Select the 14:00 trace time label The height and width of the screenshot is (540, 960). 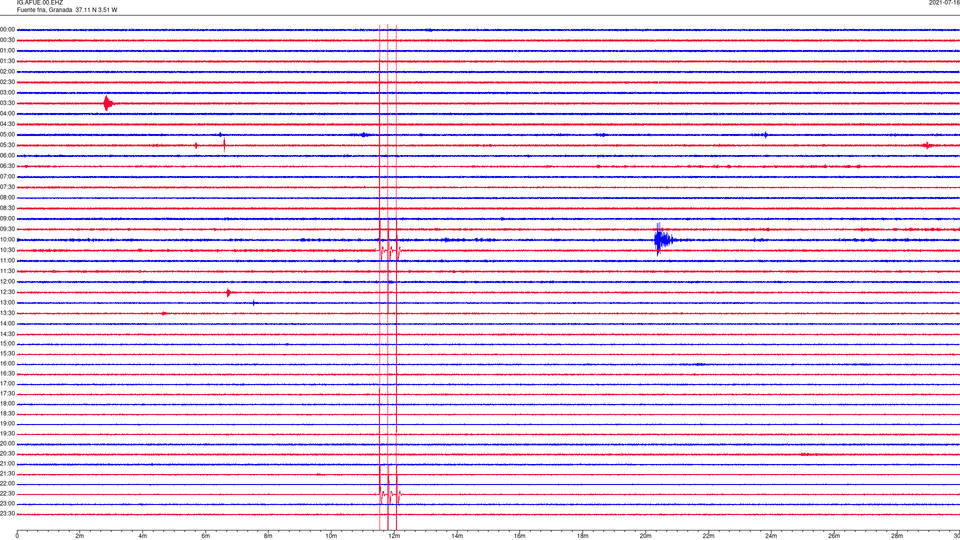pos(8,324)
